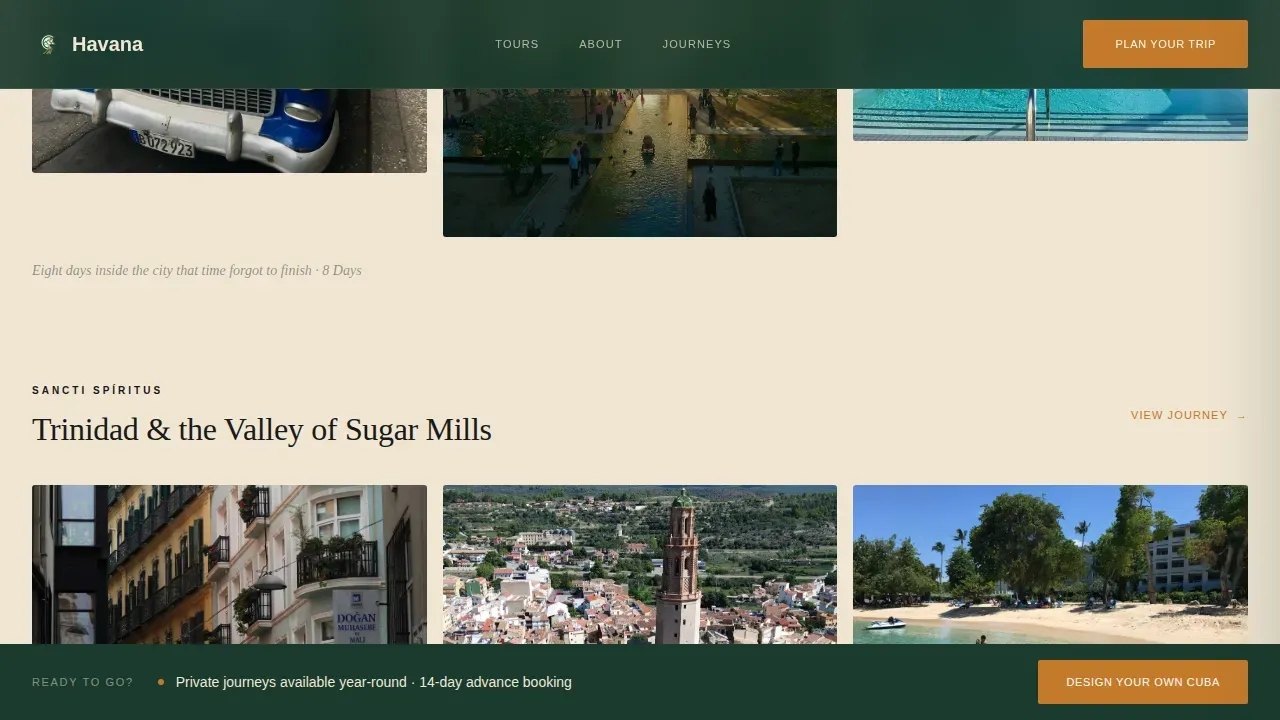
Task: Open the swimming pool photo
Action: [x=1050, y=115]
